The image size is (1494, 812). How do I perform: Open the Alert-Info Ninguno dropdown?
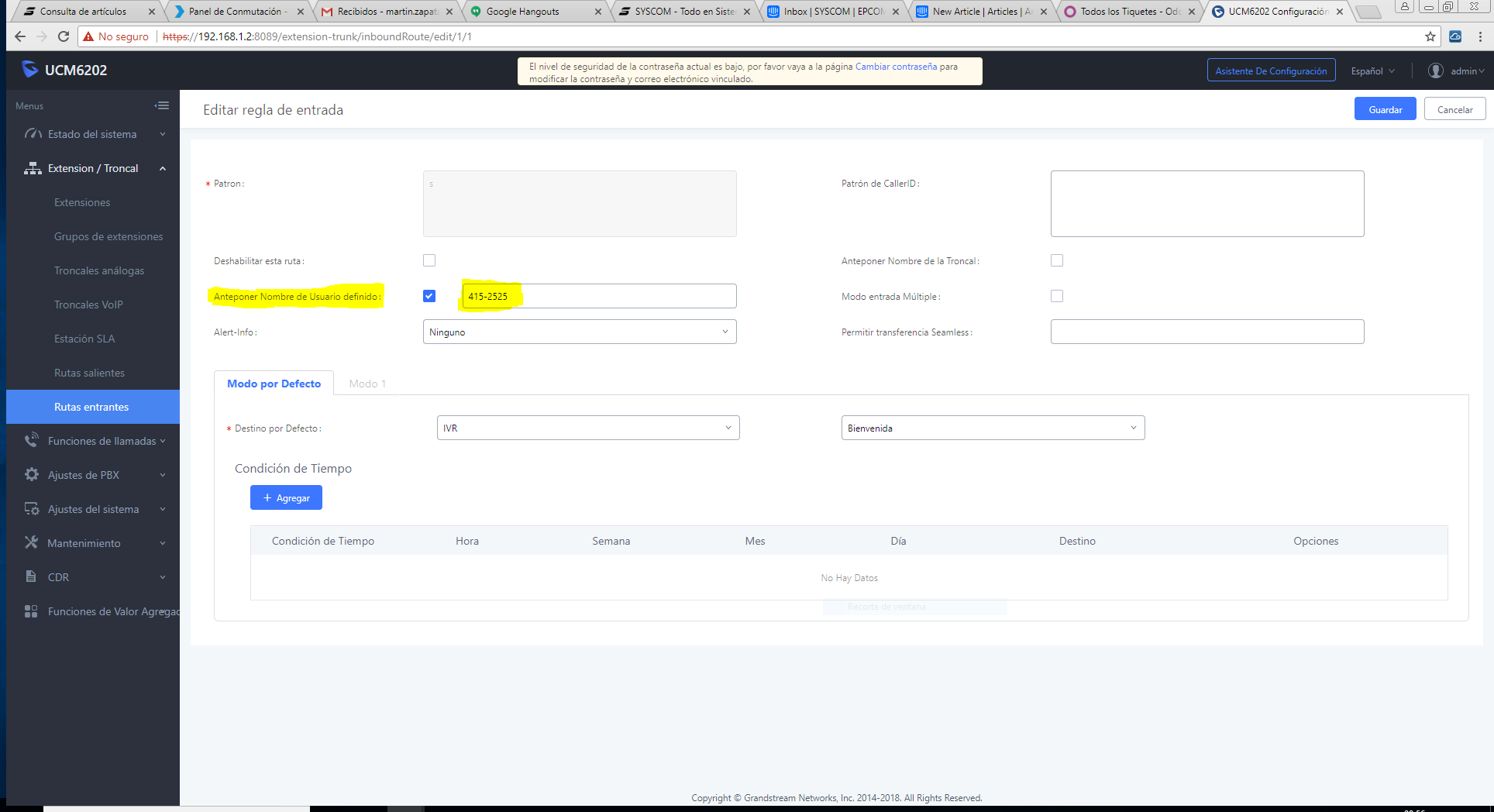(x=580, y=332)
